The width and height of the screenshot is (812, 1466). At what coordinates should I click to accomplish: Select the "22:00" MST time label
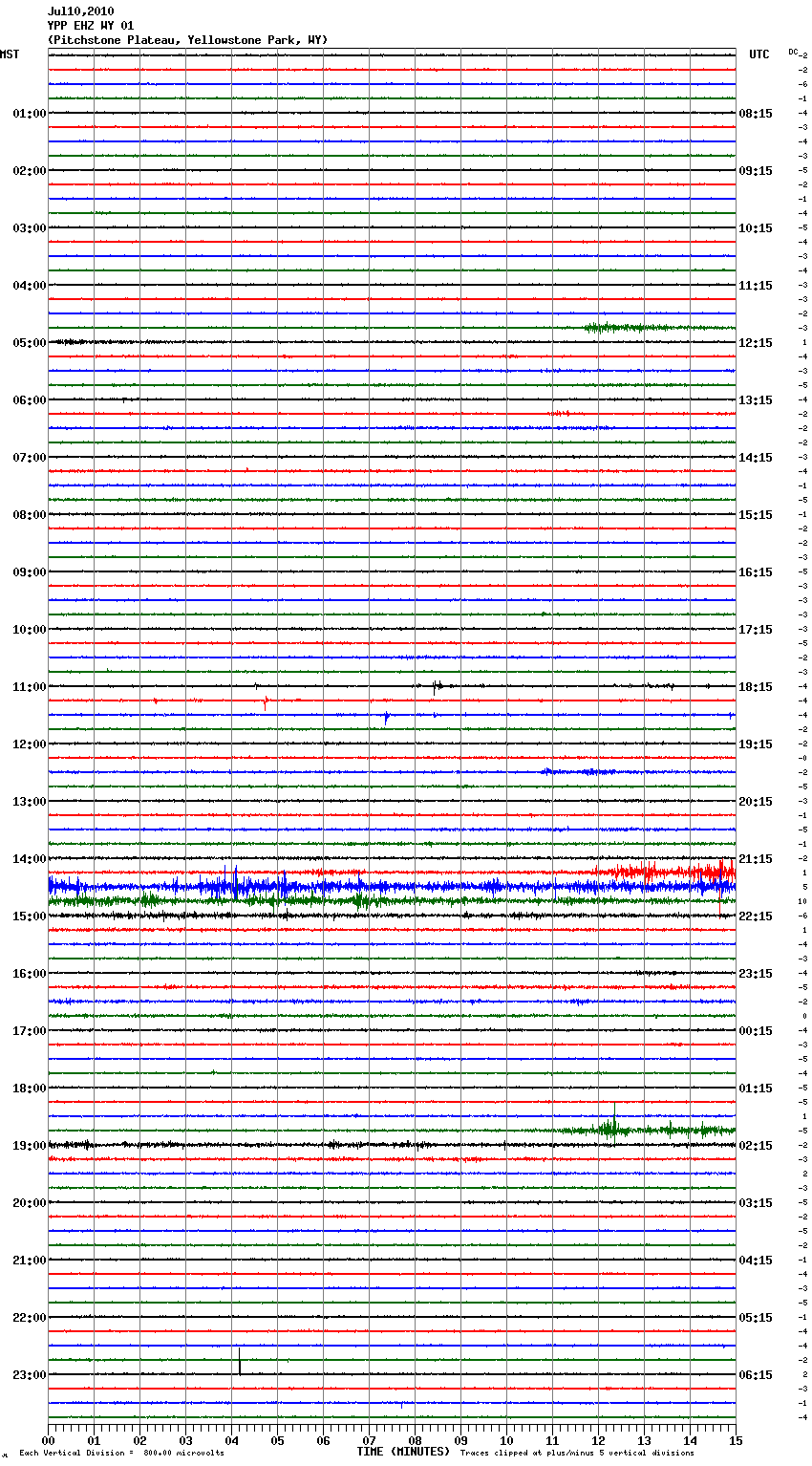click(x=29, y=1318)
